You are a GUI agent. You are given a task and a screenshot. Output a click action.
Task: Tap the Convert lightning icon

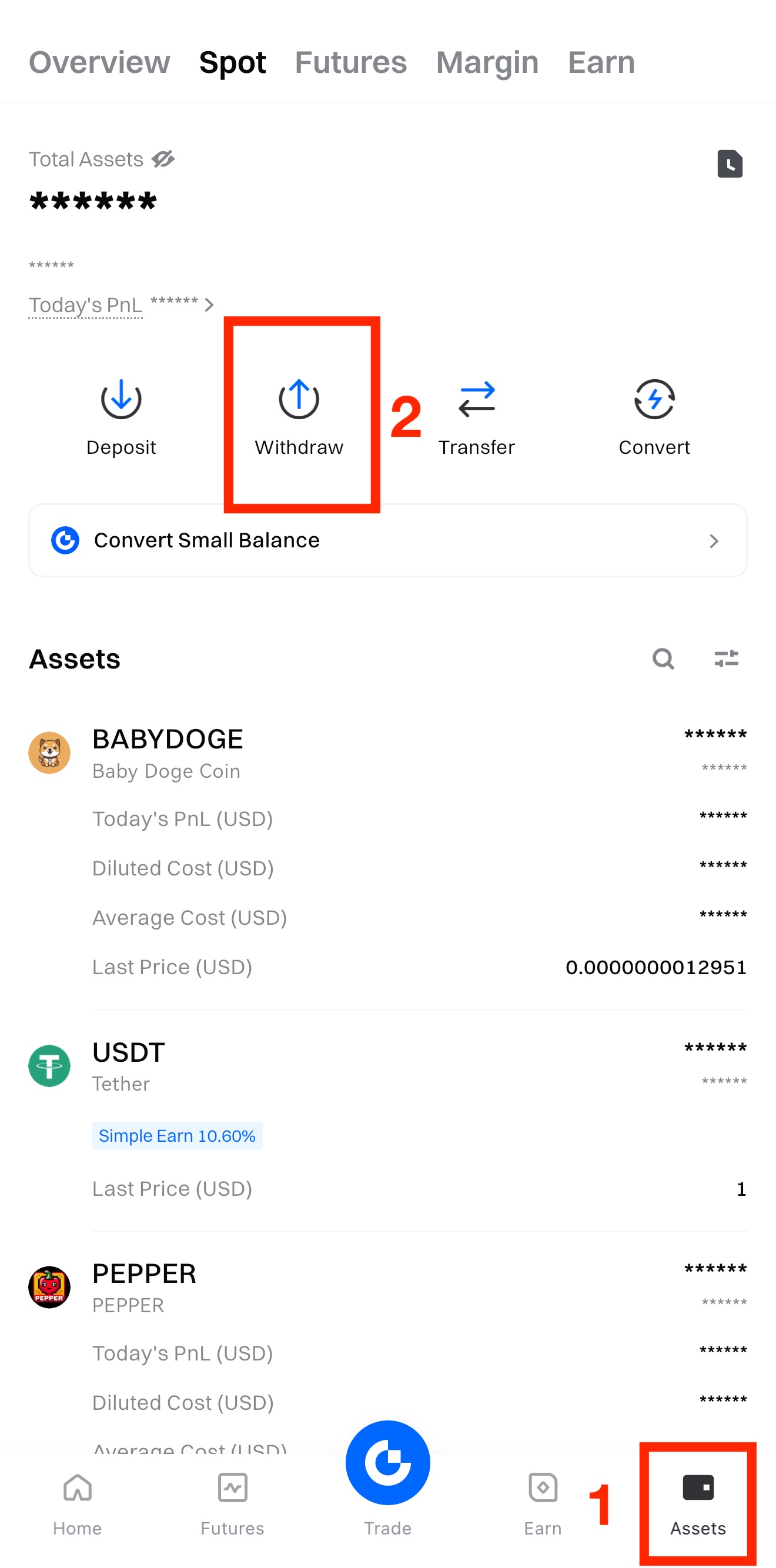coord(654,399)
